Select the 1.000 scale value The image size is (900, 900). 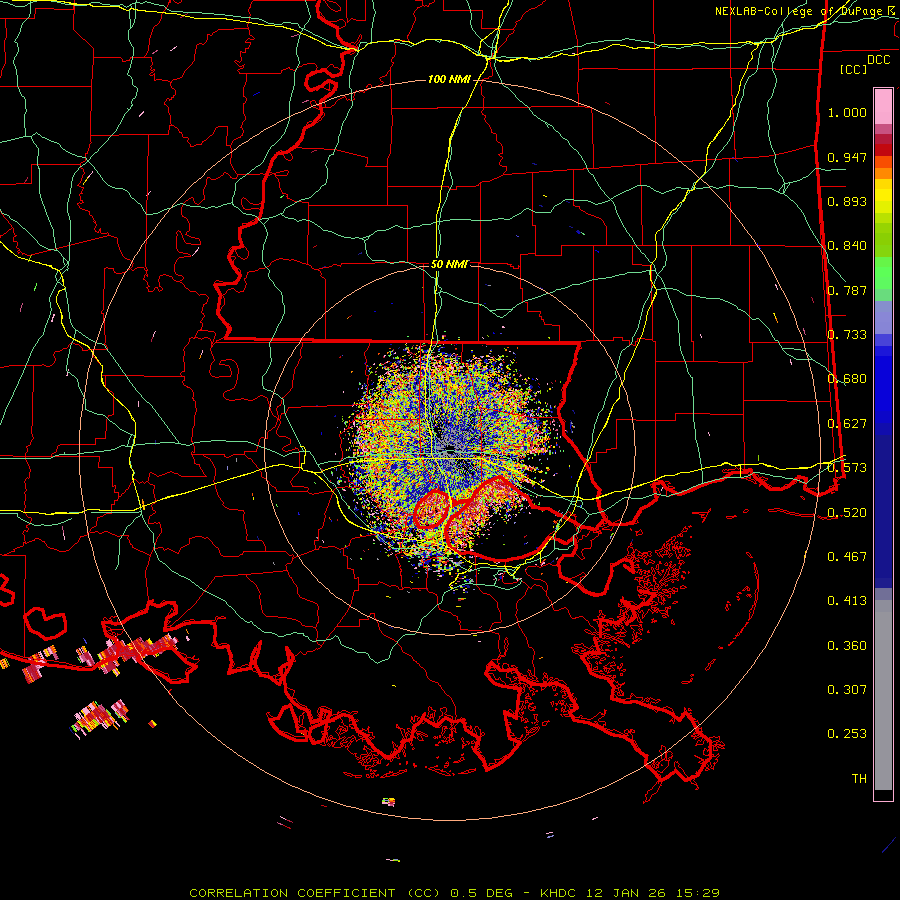pyautogui.click(x=847, y=112)
